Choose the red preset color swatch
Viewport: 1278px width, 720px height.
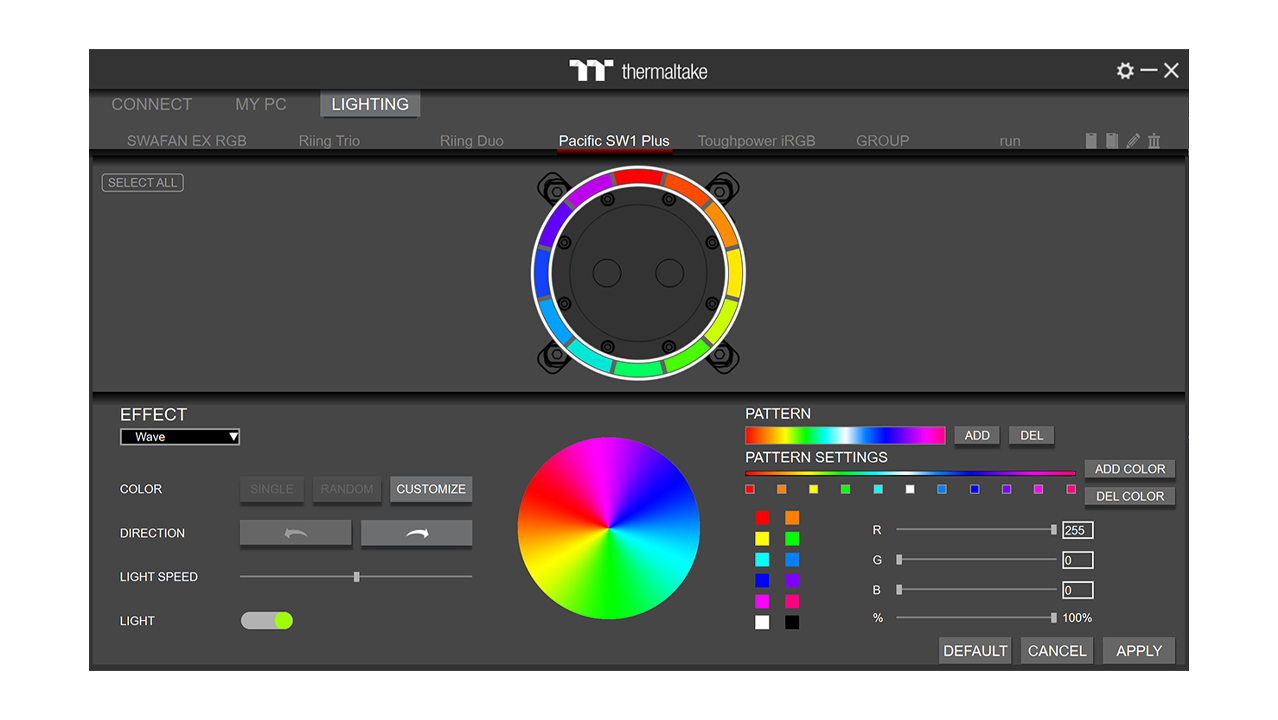762,518
